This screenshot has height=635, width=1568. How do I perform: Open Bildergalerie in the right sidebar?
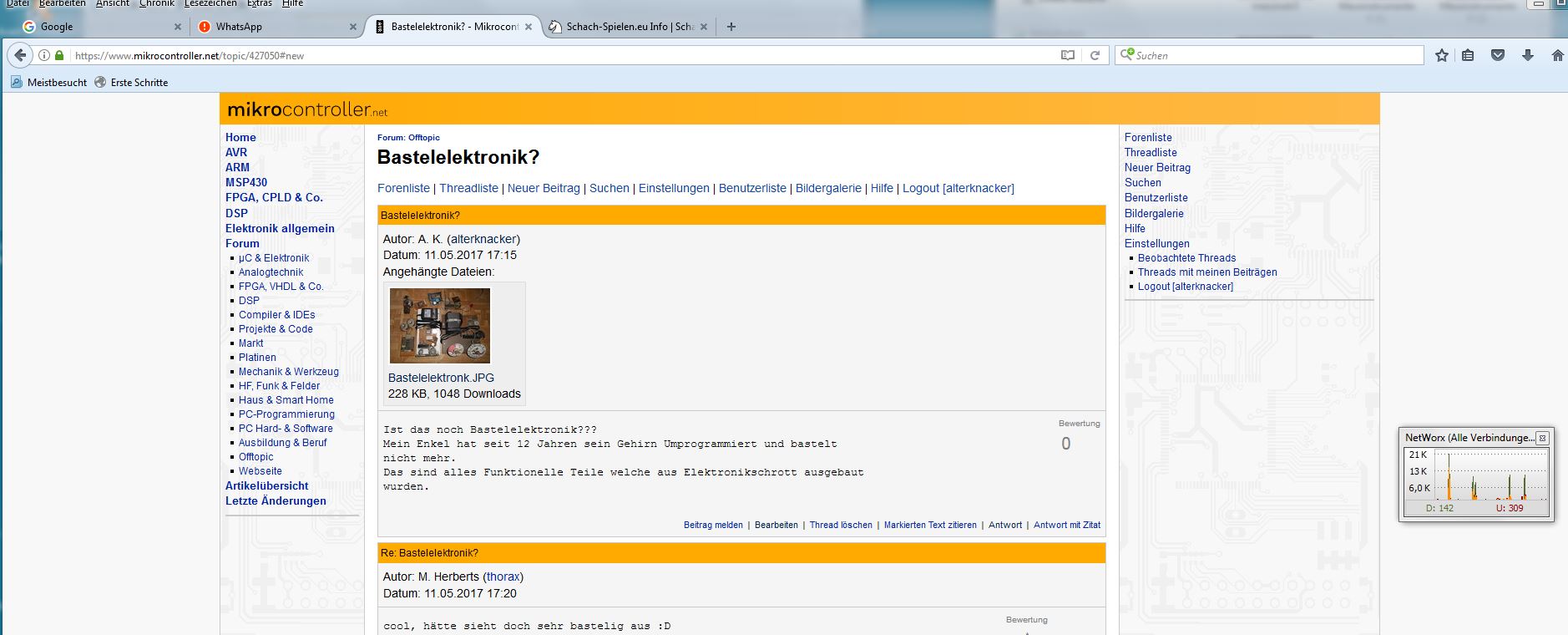click(1154, 213)
